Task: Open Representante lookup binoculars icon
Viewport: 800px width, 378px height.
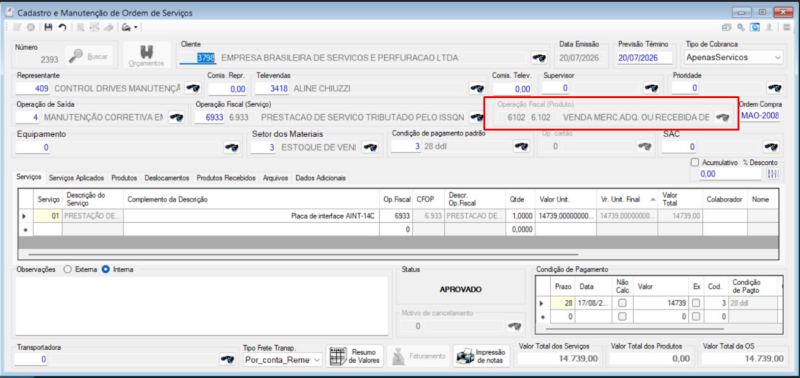Action: (x=192, y=88)
